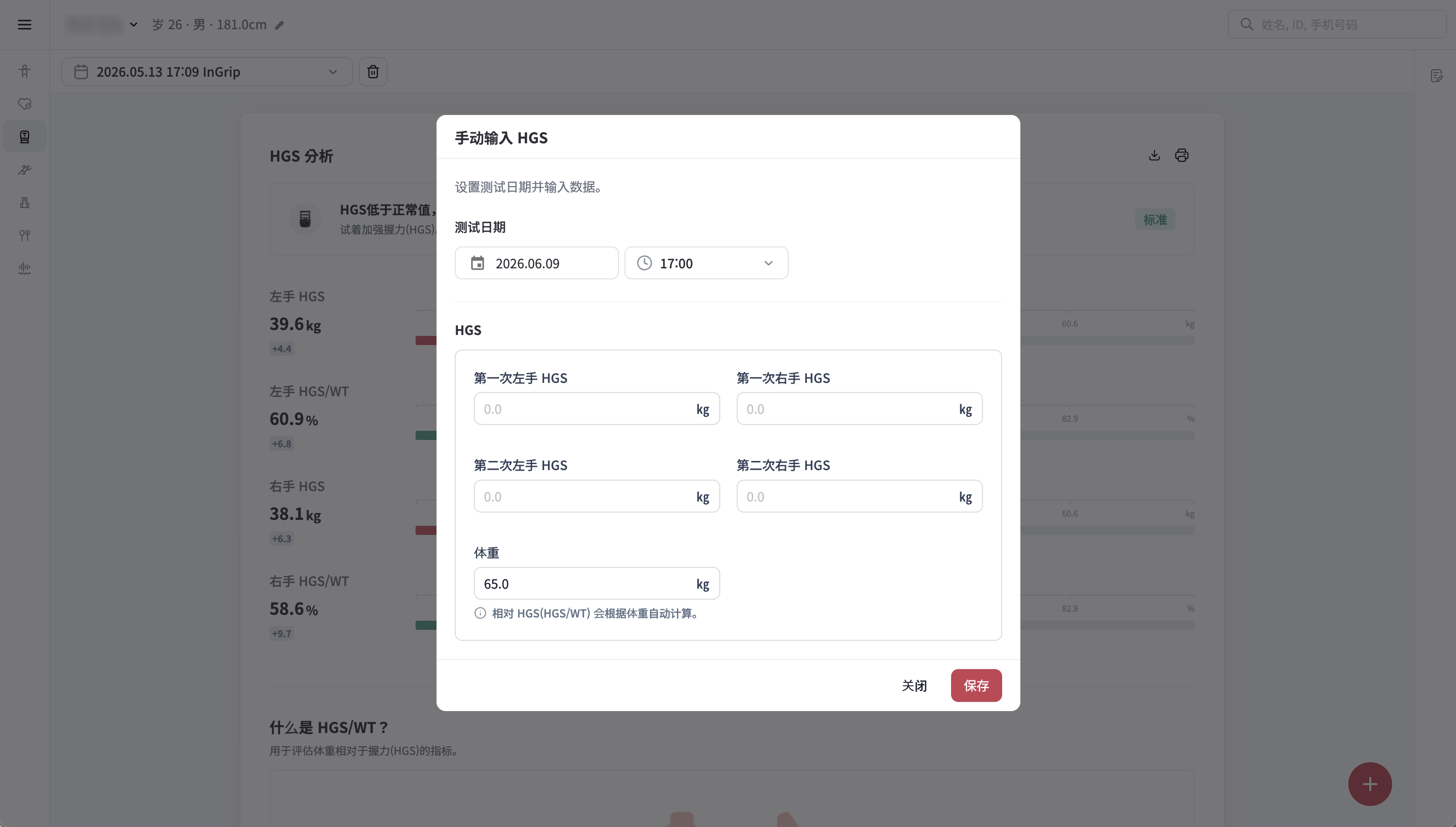Click the 关闭 close button
Screen dimensions: 1456x827
(914, 685)
